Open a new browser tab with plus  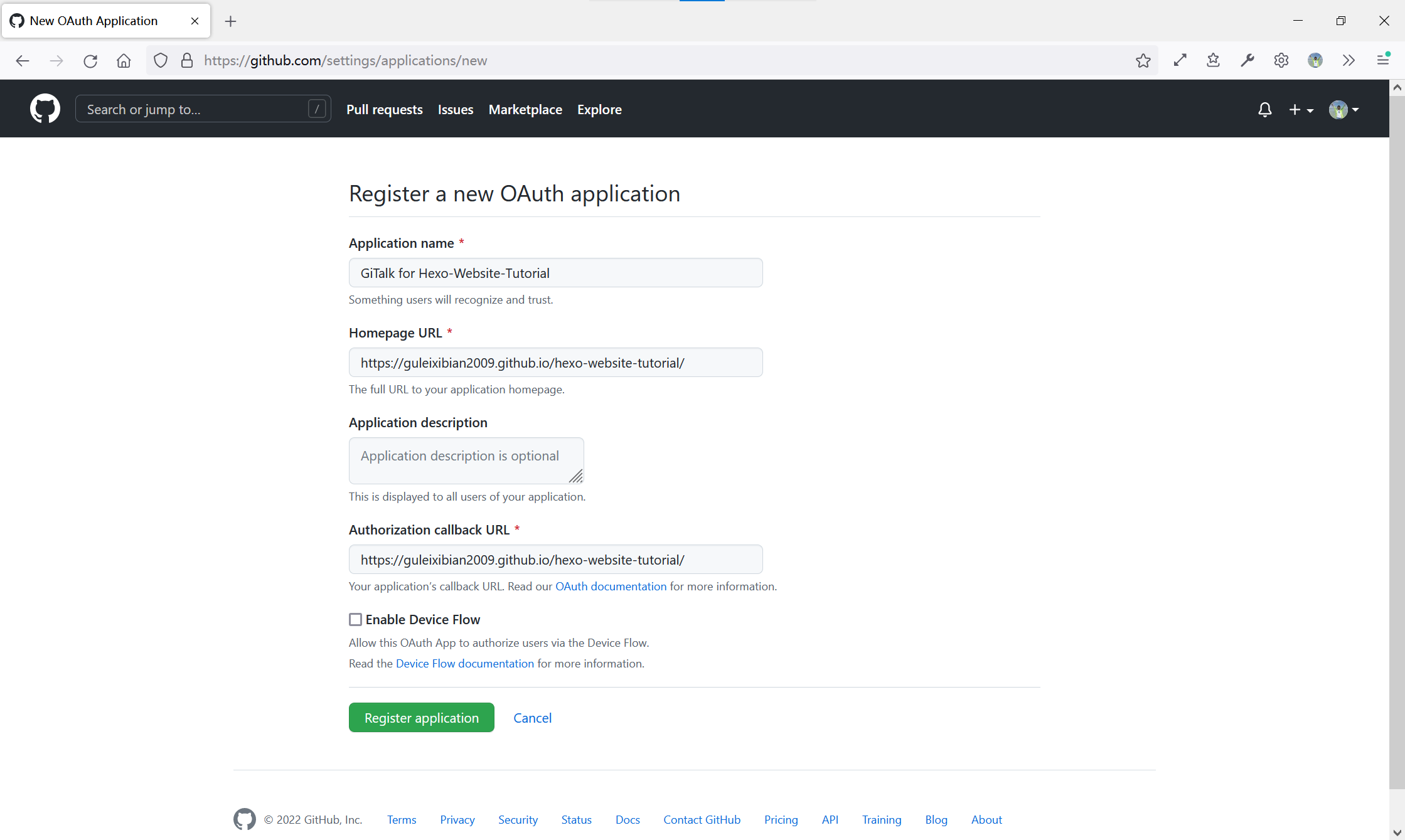pos(231,21)
